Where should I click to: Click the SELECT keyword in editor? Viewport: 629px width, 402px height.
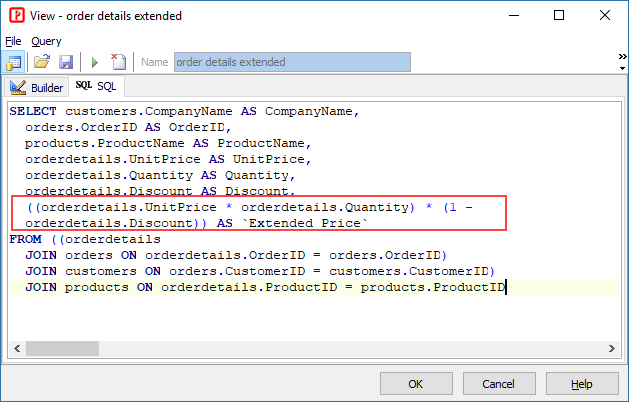(x=33, y=111)
